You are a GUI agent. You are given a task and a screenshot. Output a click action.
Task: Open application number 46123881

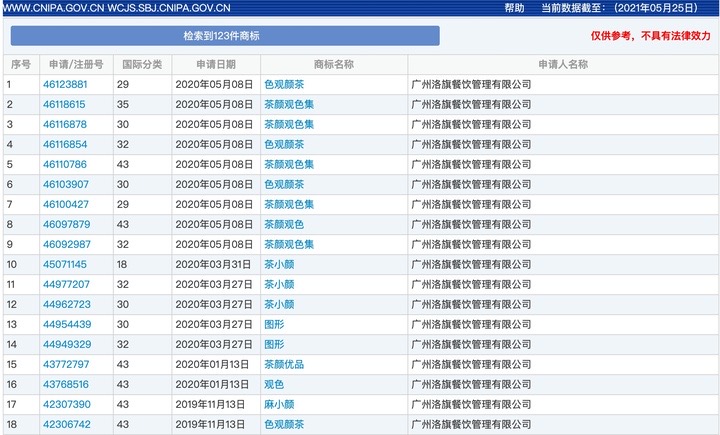tap(65, 85)
